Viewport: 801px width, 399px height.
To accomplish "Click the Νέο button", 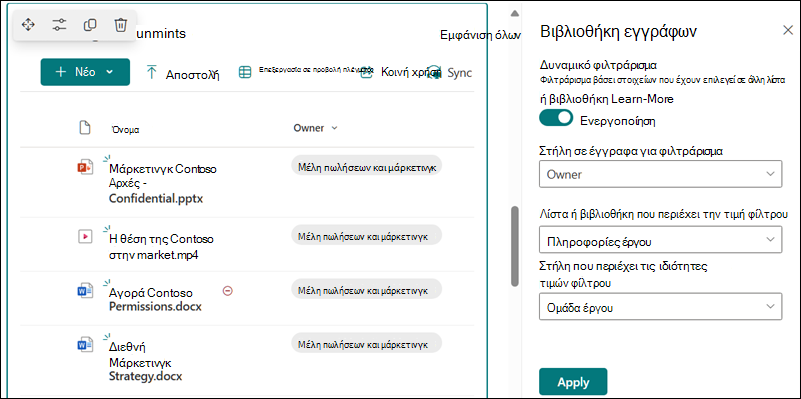I will (x=85, y=72).
